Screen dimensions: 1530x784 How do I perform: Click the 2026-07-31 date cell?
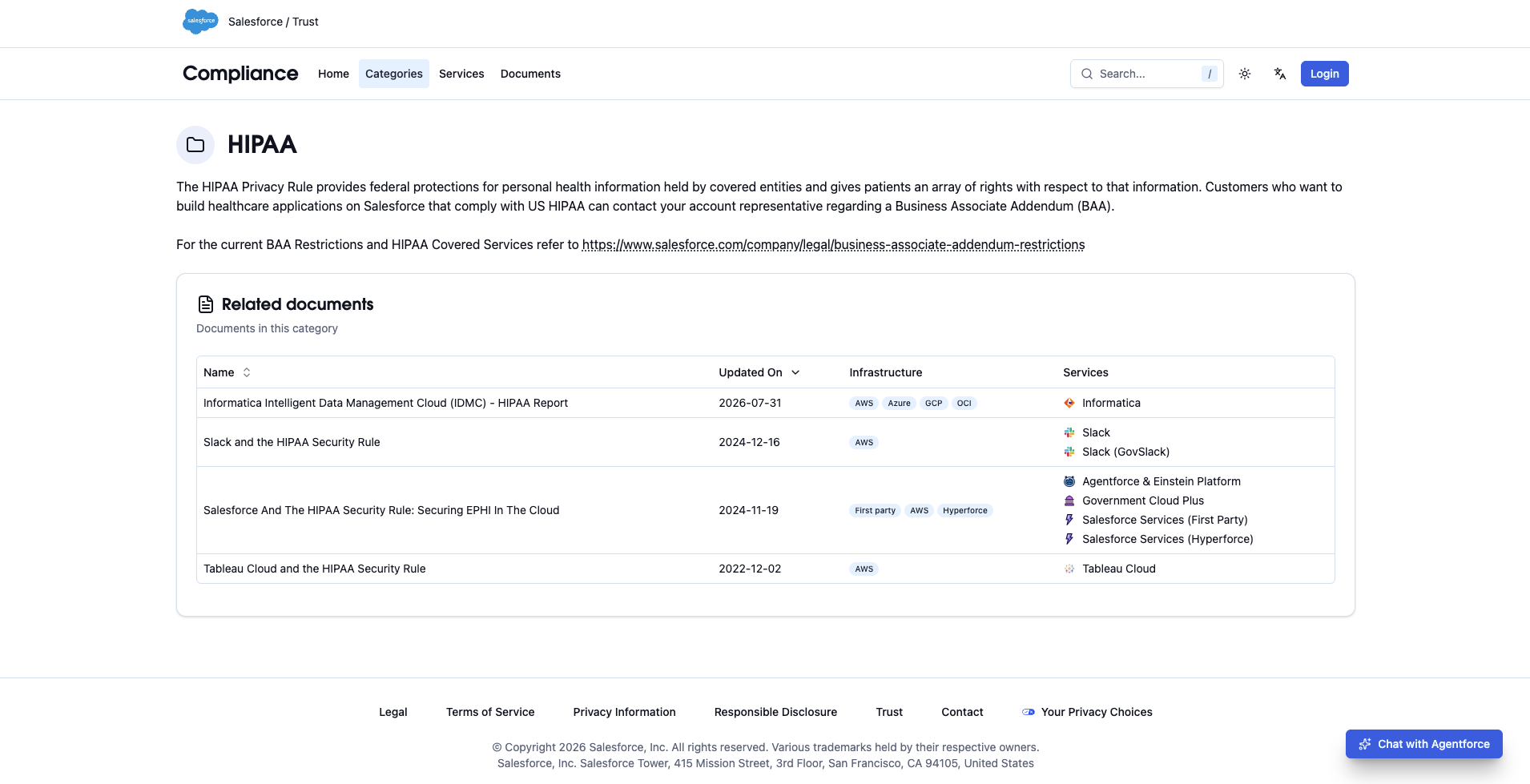tap(750, 403)
